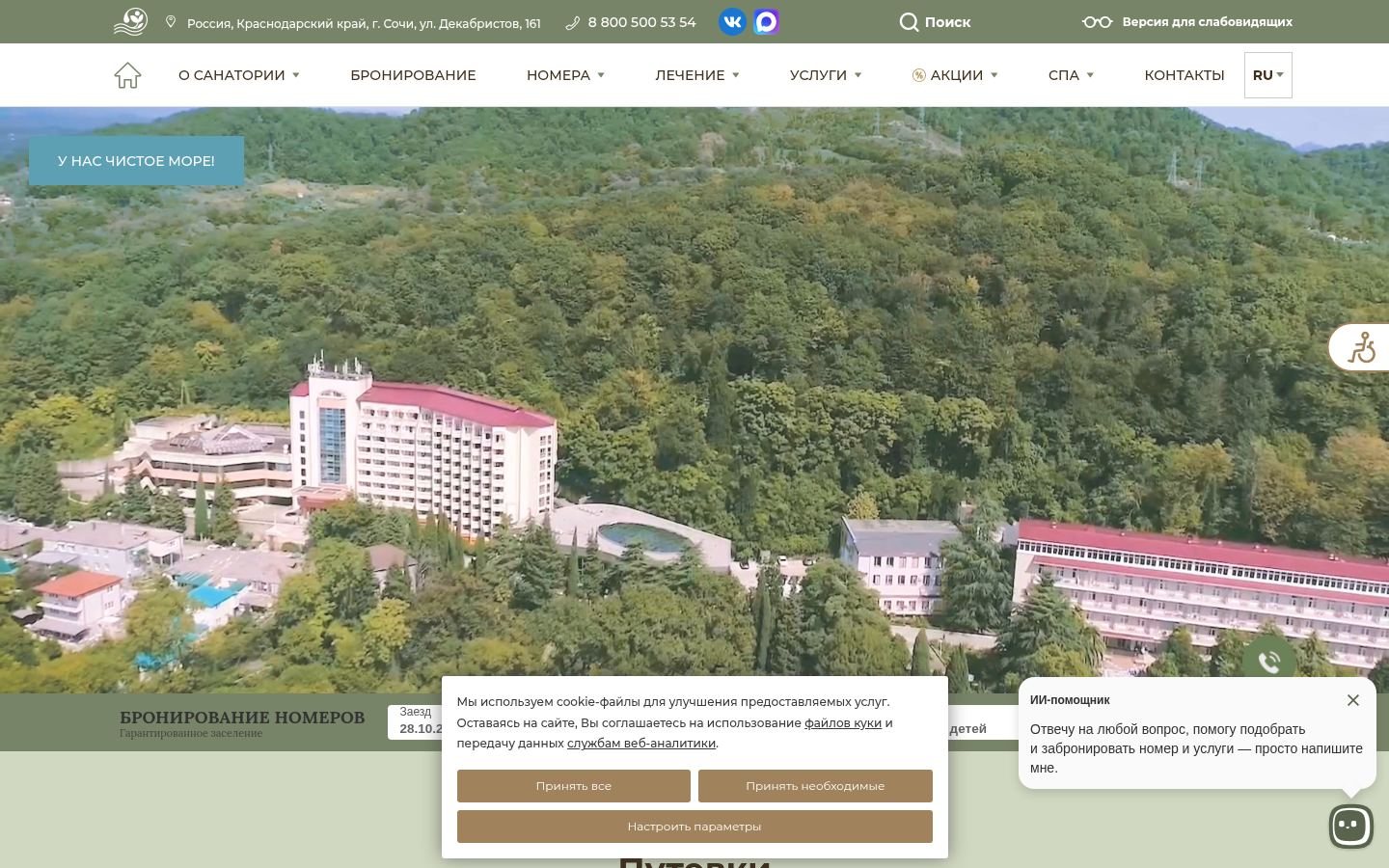
Task: Expand the ЛЕЧЕНИЕ dropdown arrow
Action: [x=736, y=75]
